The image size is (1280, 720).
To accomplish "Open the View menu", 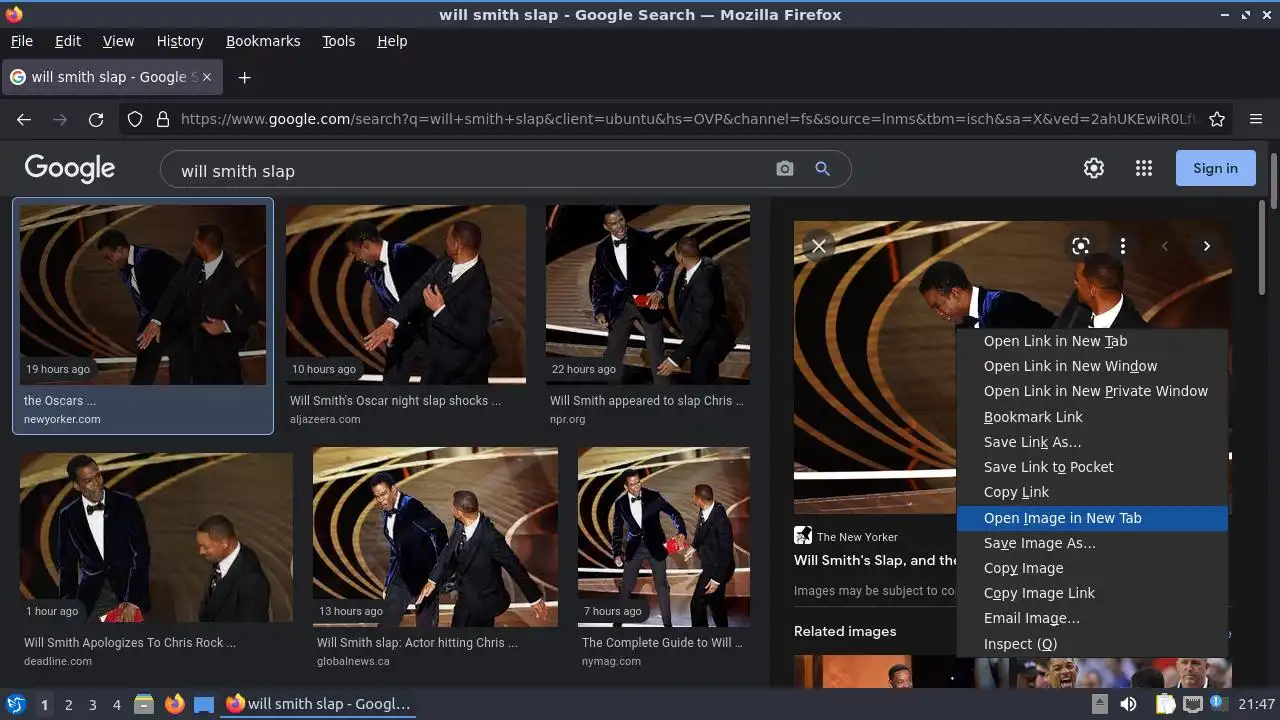I will tap(118, 41).
